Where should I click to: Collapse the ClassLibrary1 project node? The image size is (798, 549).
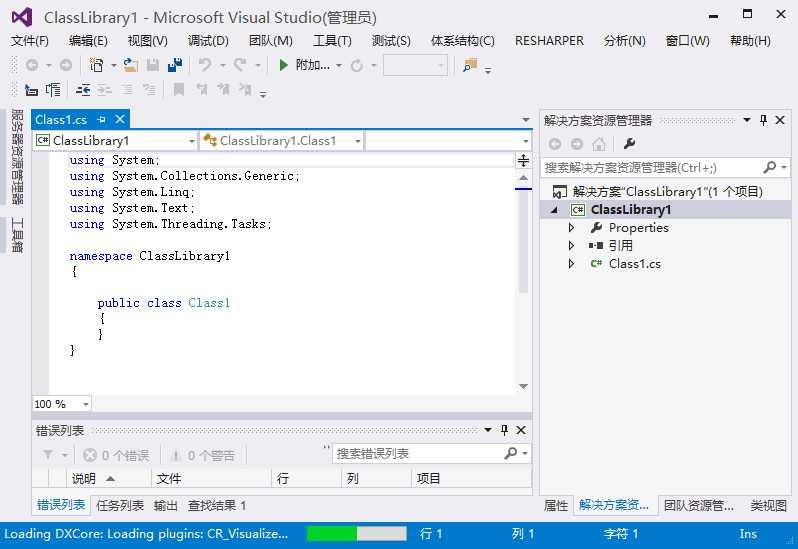[x=555, y=210]
